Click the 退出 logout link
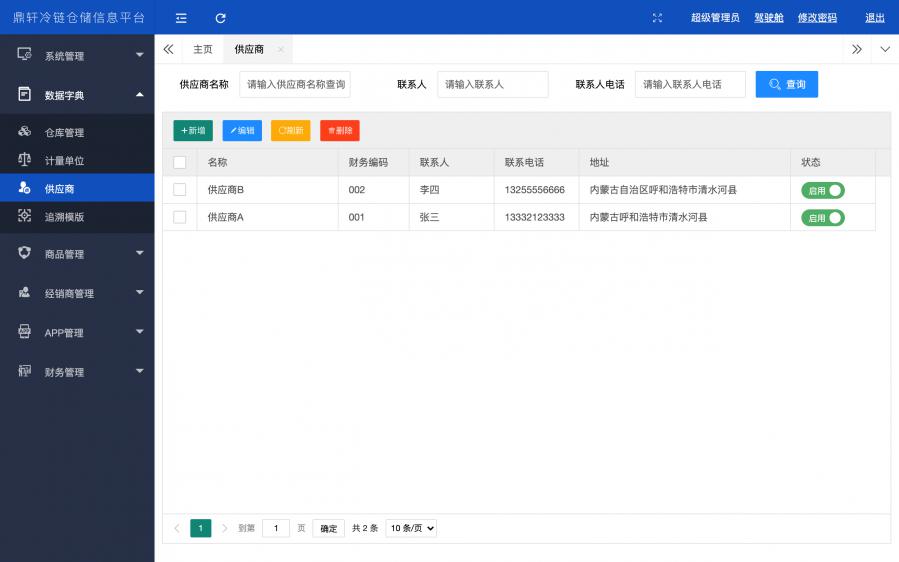899x562 pixels. point(874,18)
